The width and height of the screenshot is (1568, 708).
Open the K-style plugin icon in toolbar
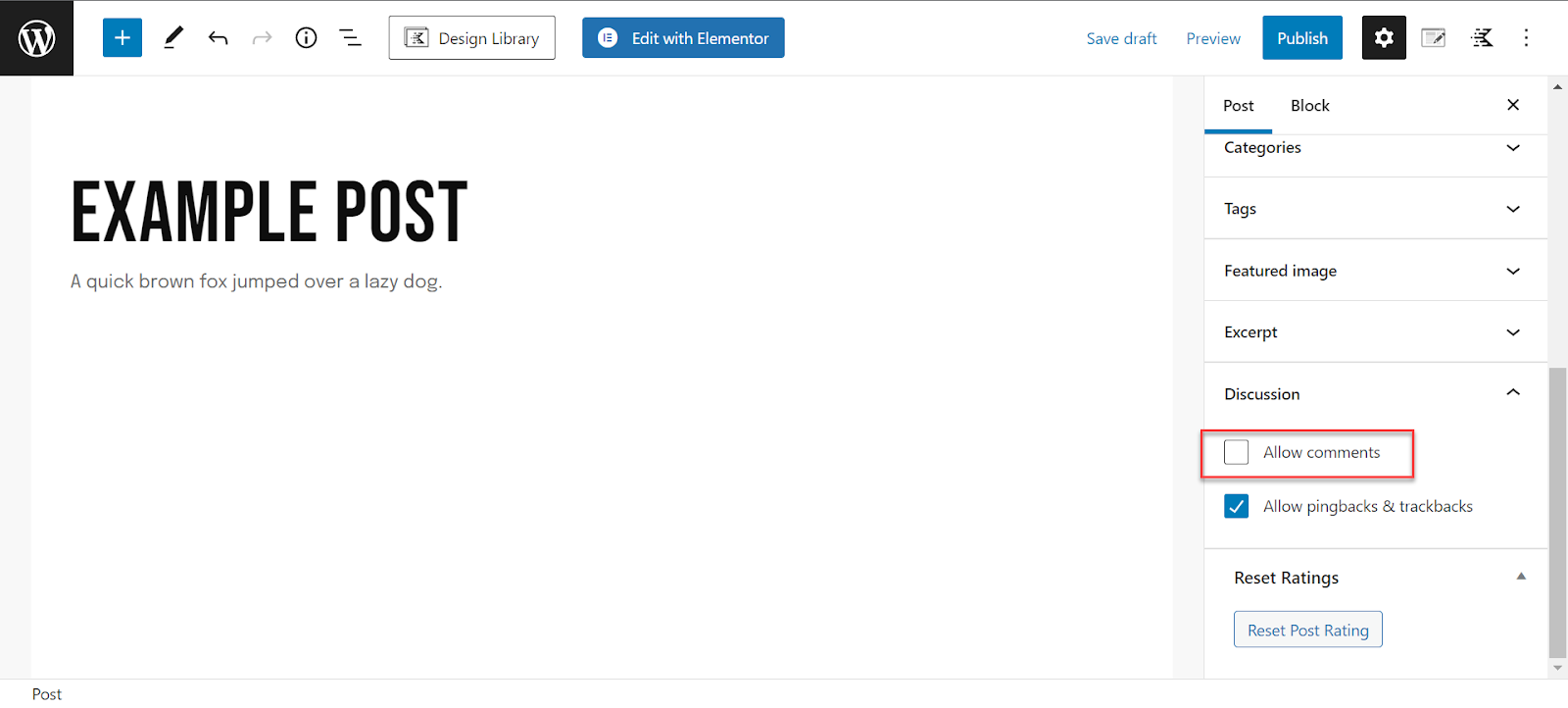1483,38
